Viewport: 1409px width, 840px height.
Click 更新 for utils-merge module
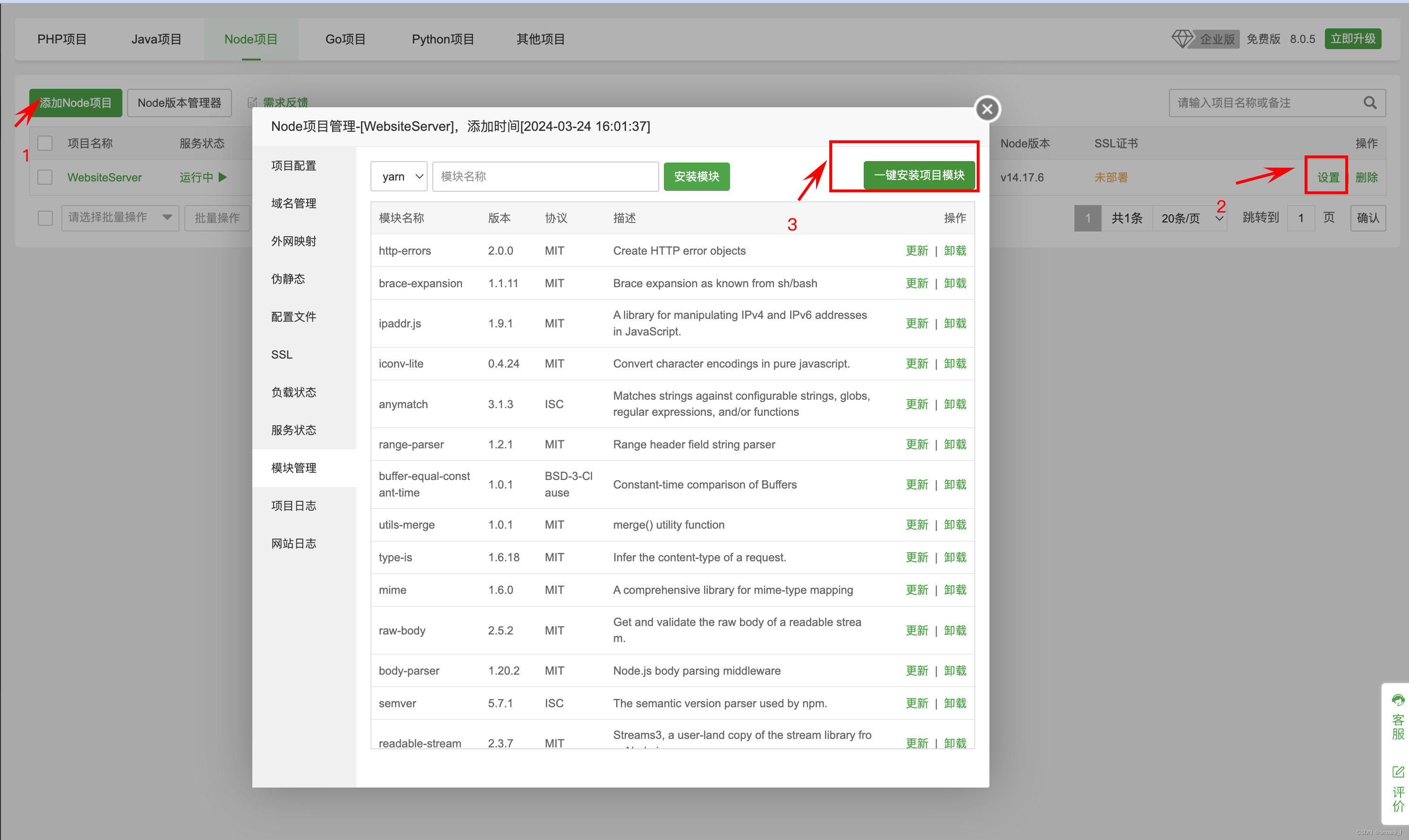(917, 525)
